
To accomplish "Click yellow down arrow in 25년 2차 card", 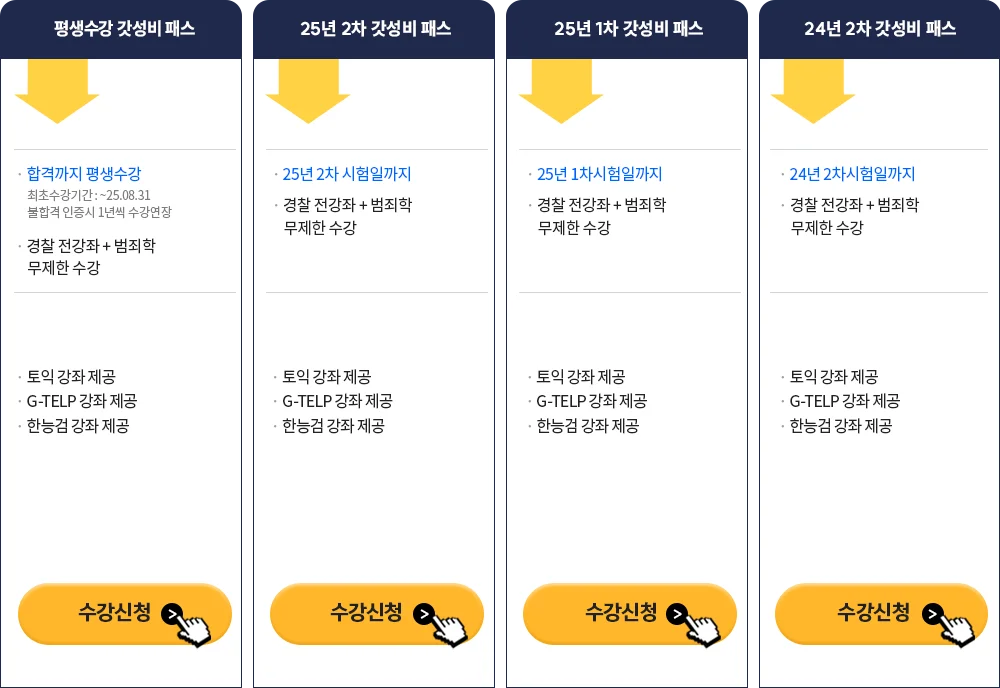I will pyautogui.click(x=308, y=91).
